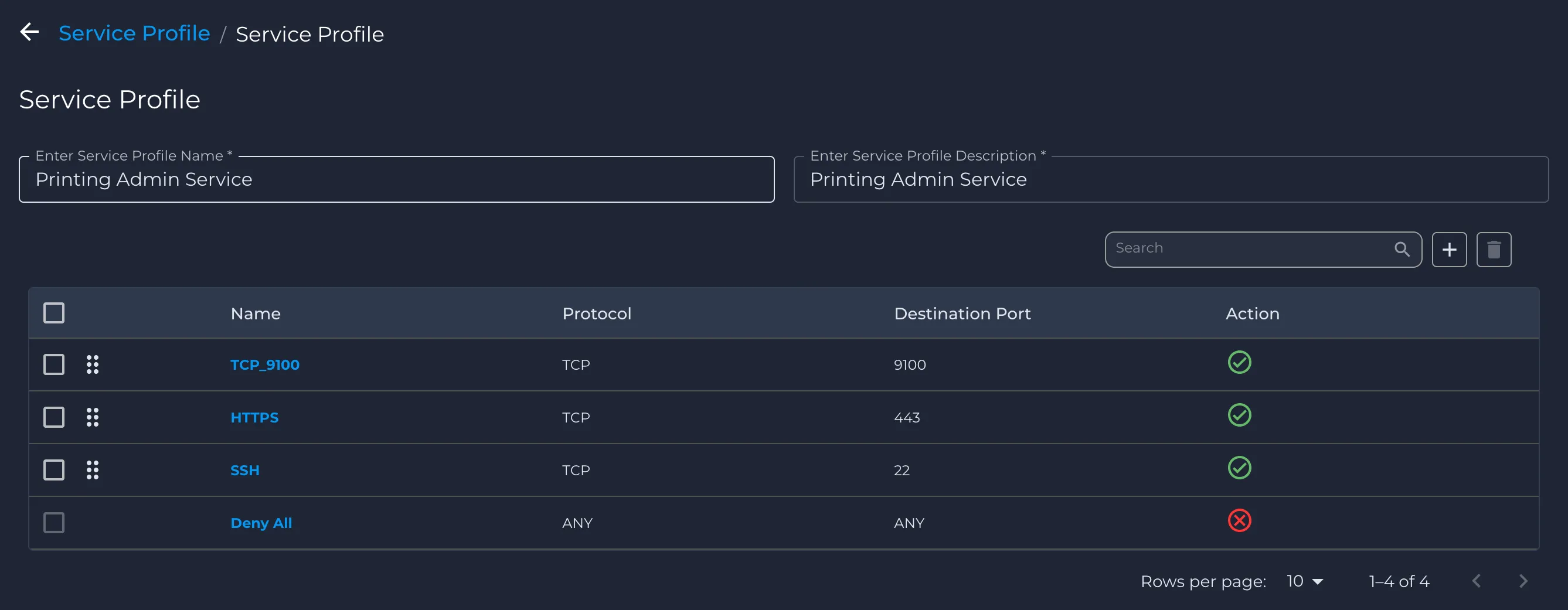This screenshot has height=610, width=1568.
Task: Toggle the select-all checkbox in table header
Action: click(x=53, y=313)
